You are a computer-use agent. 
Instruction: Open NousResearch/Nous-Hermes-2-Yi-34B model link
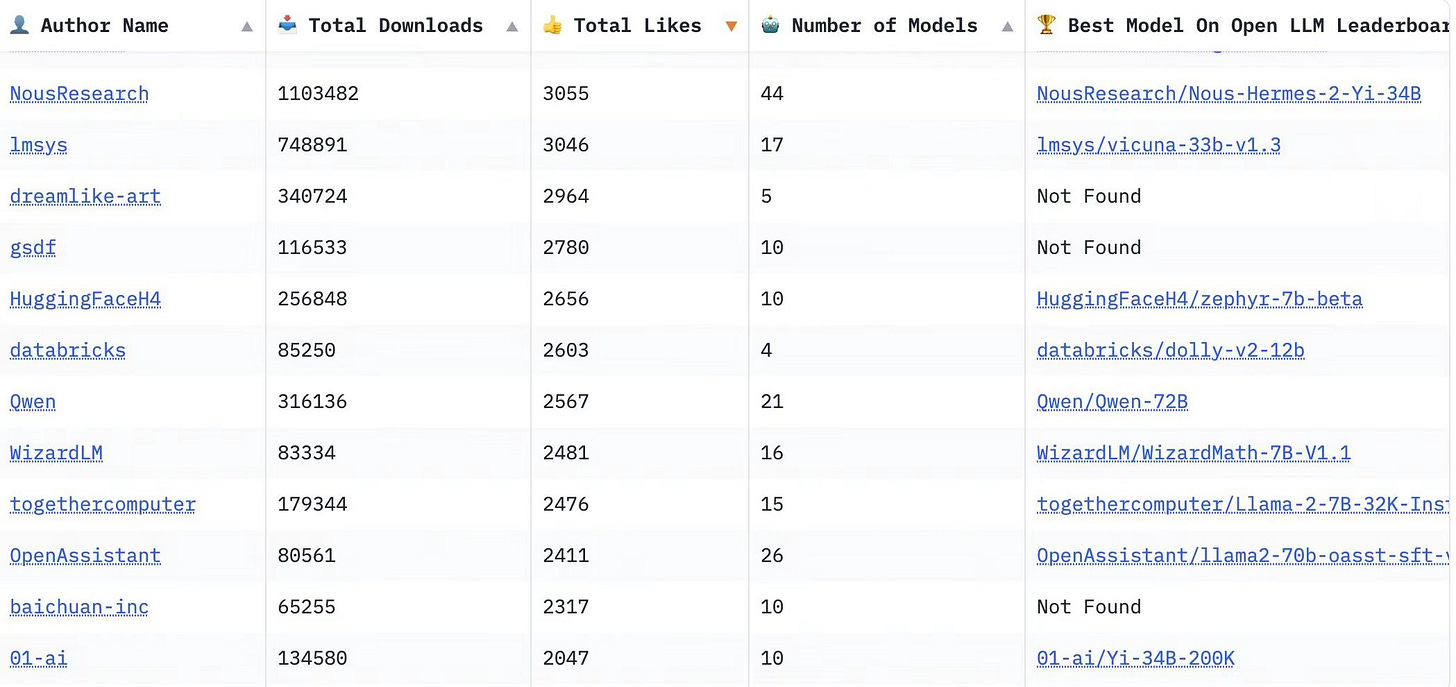click(x=1229, y=94)
